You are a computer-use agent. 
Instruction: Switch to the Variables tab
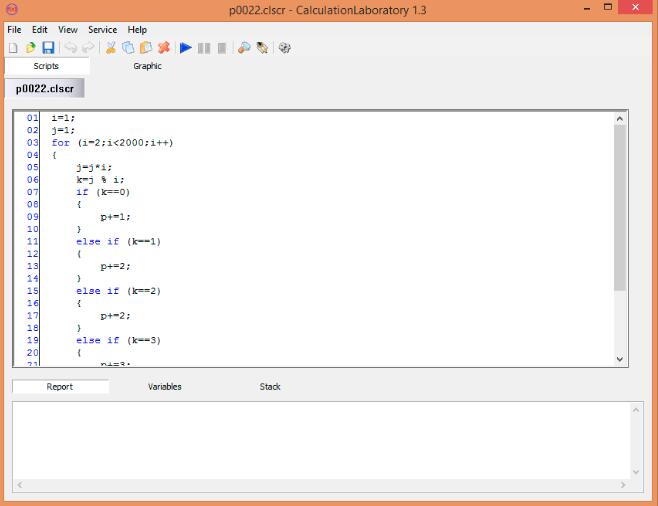tap(164, 386)
